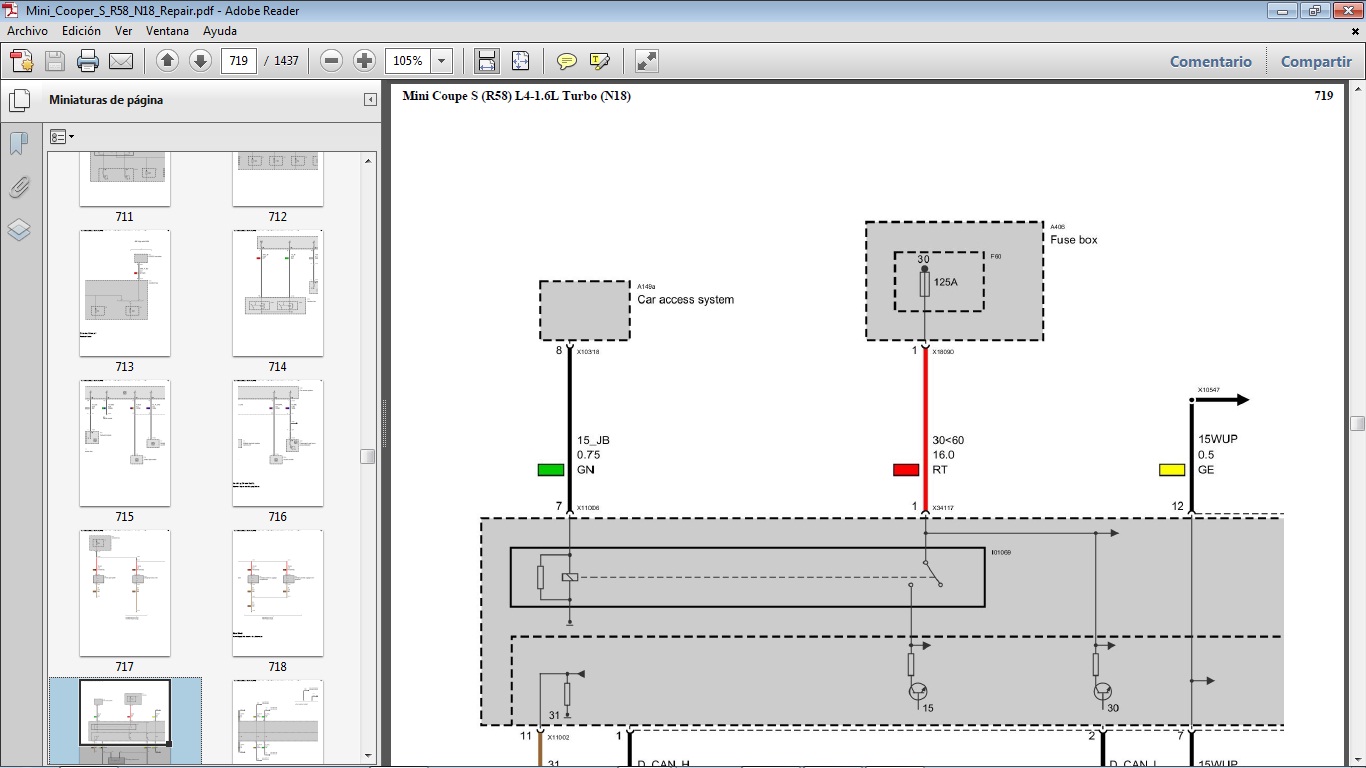Click the "125A" fuse rating text
The width and height of the screenshot is (1366, 768).
coord(946,282)
